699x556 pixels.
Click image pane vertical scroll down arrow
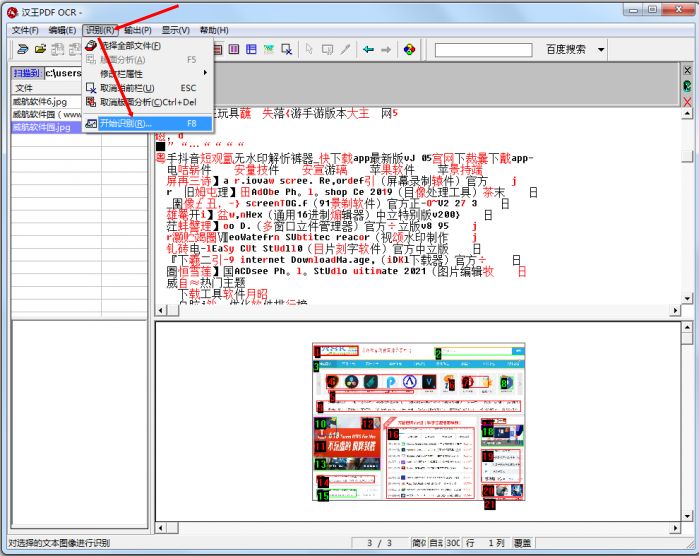click(x=687, y=516)
